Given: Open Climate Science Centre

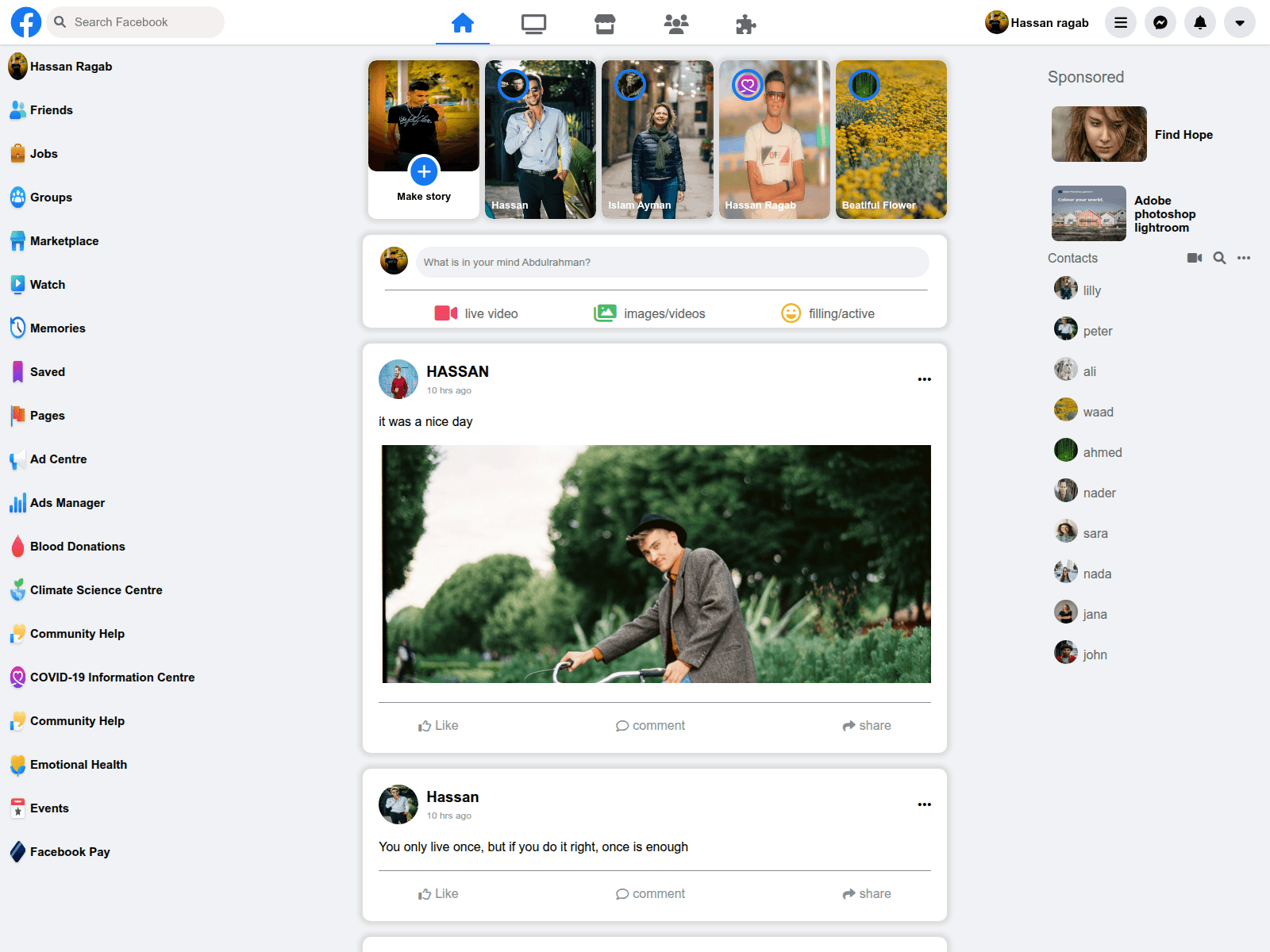Looking at the screenshot, I should pos(86,590).
